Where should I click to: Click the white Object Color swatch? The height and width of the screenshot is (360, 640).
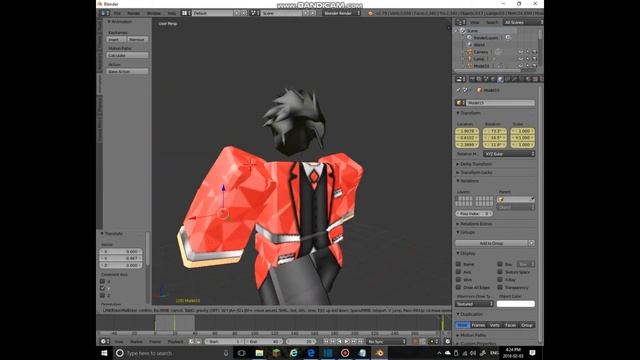click(516, 304)
